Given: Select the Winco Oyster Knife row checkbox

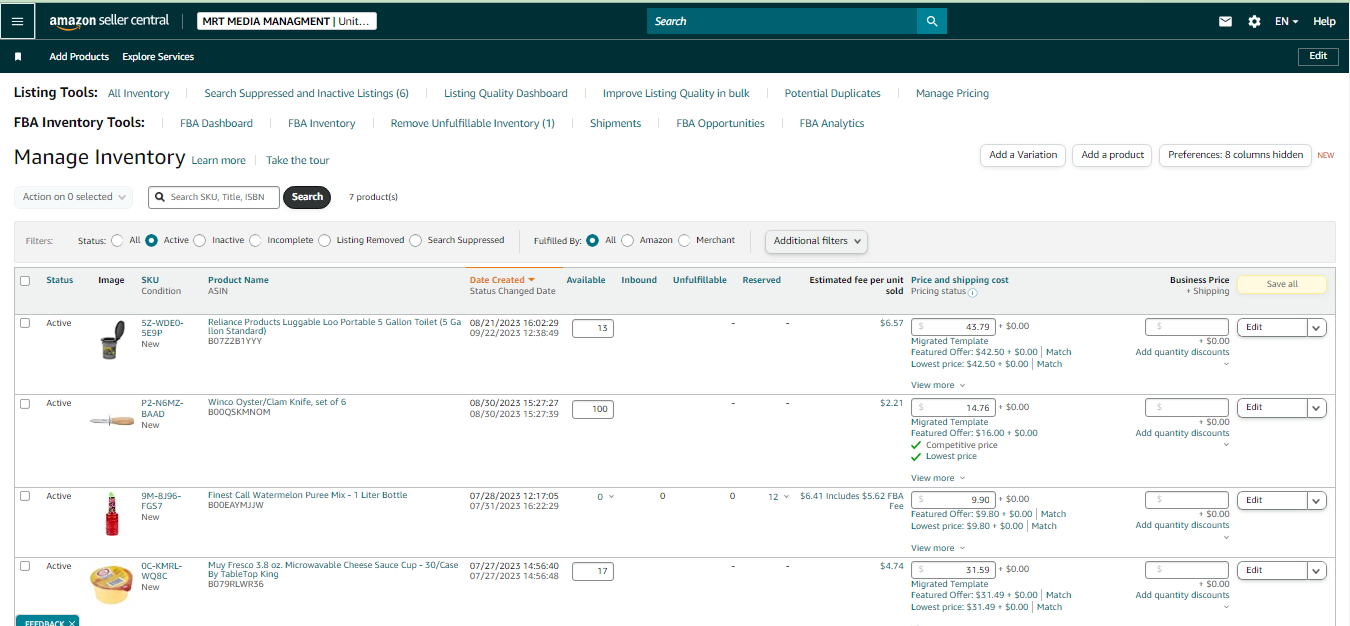Looking at the screenshot, I should tap(25, 403).
